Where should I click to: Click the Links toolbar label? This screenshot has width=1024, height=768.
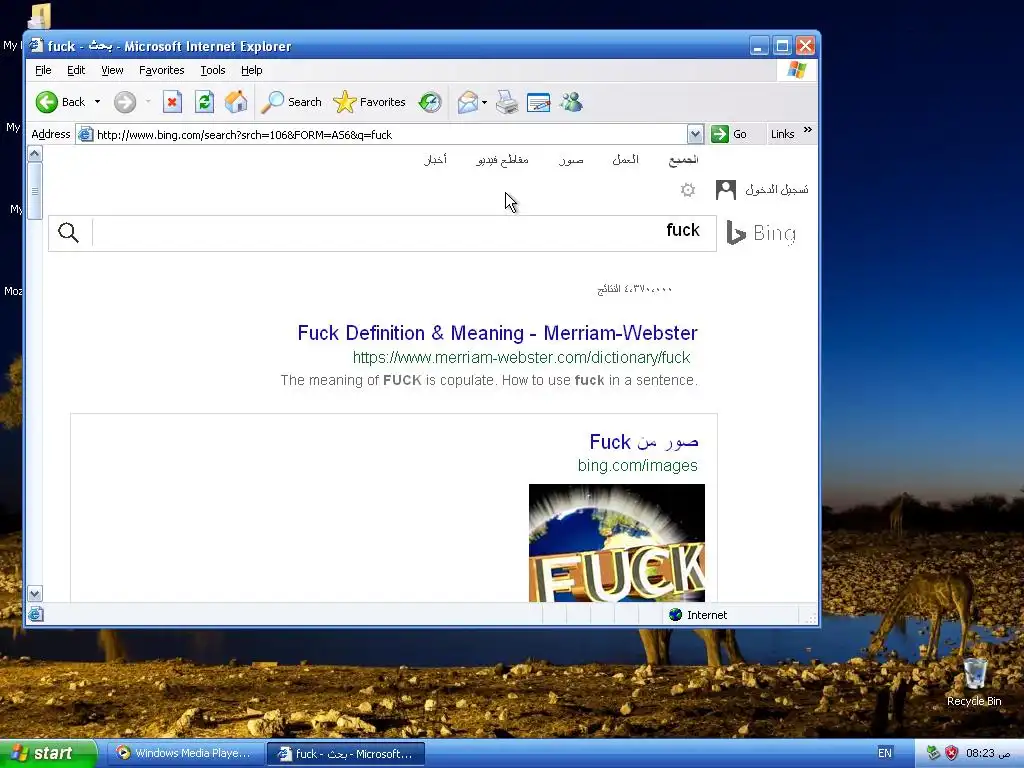[x=782, y=134]
